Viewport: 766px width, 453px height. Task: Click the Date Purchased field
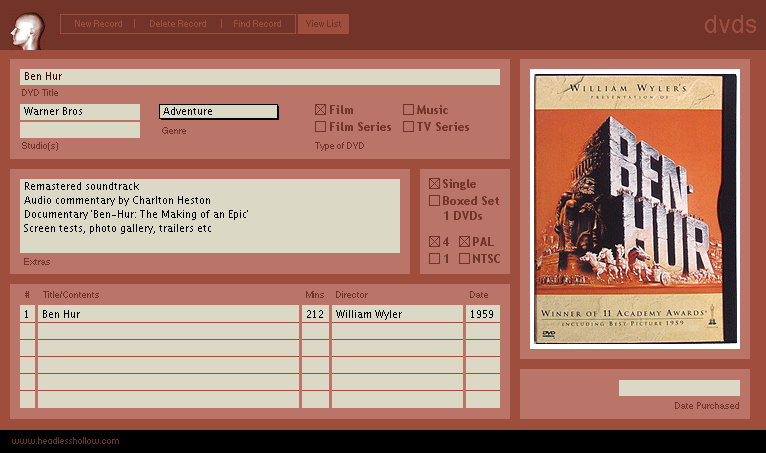(x=679, y=388)
